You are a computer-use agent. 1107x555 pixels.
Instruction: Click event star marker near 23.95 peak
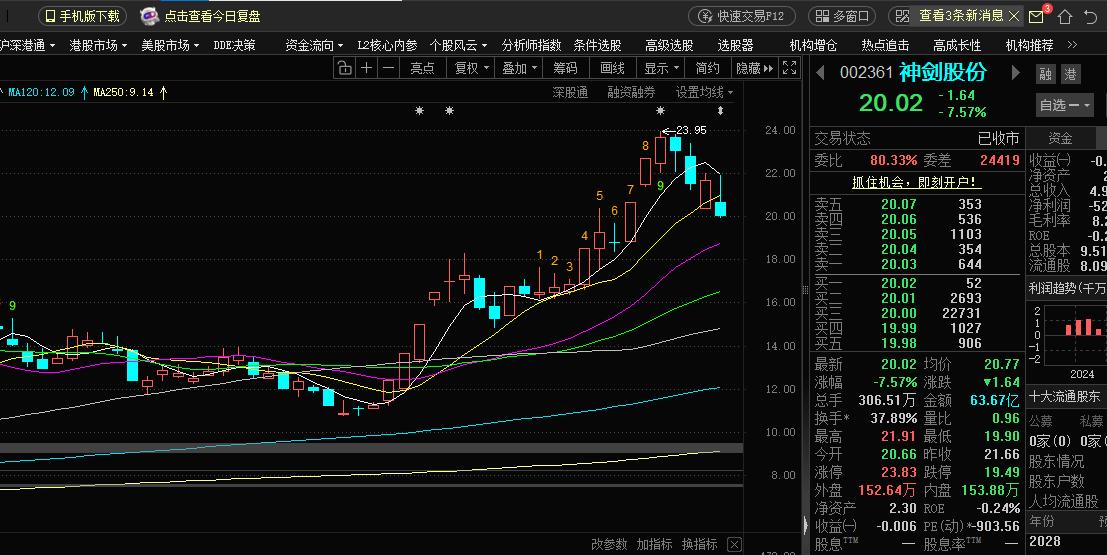pyautogui.click(x=660, y=111)
